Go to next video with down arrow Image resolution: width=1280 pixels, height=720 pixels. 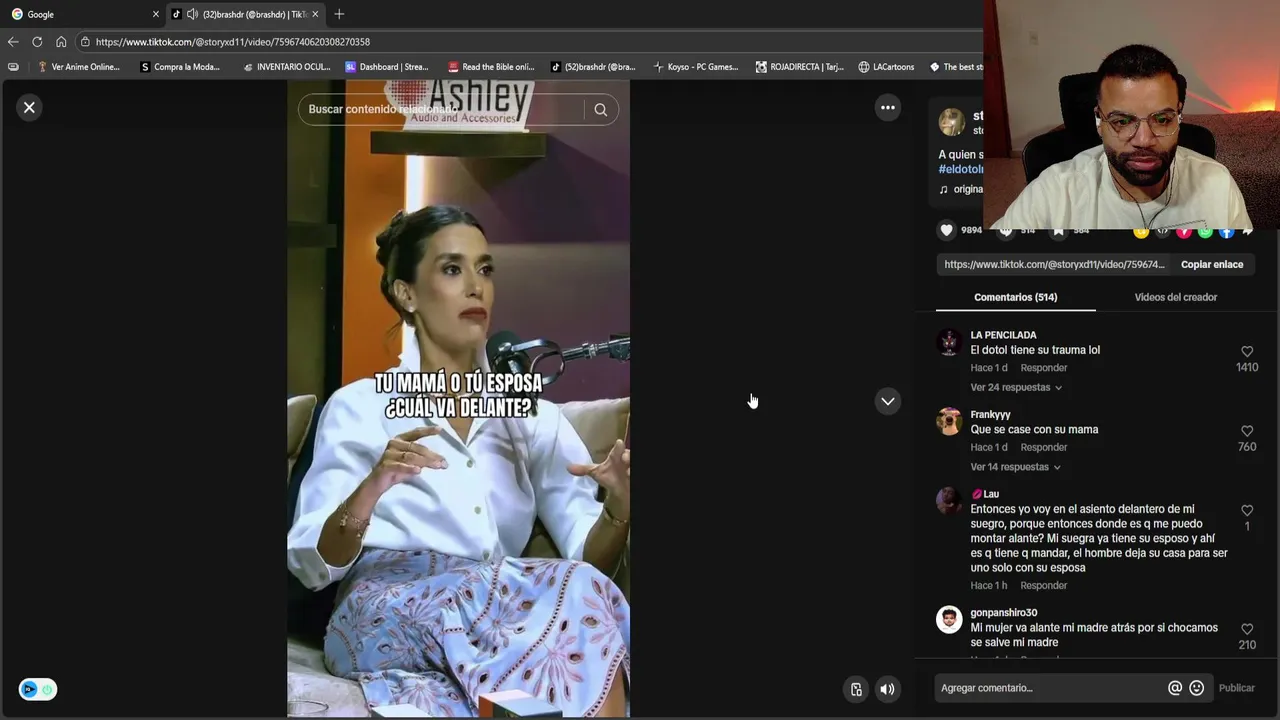point(887,401)
